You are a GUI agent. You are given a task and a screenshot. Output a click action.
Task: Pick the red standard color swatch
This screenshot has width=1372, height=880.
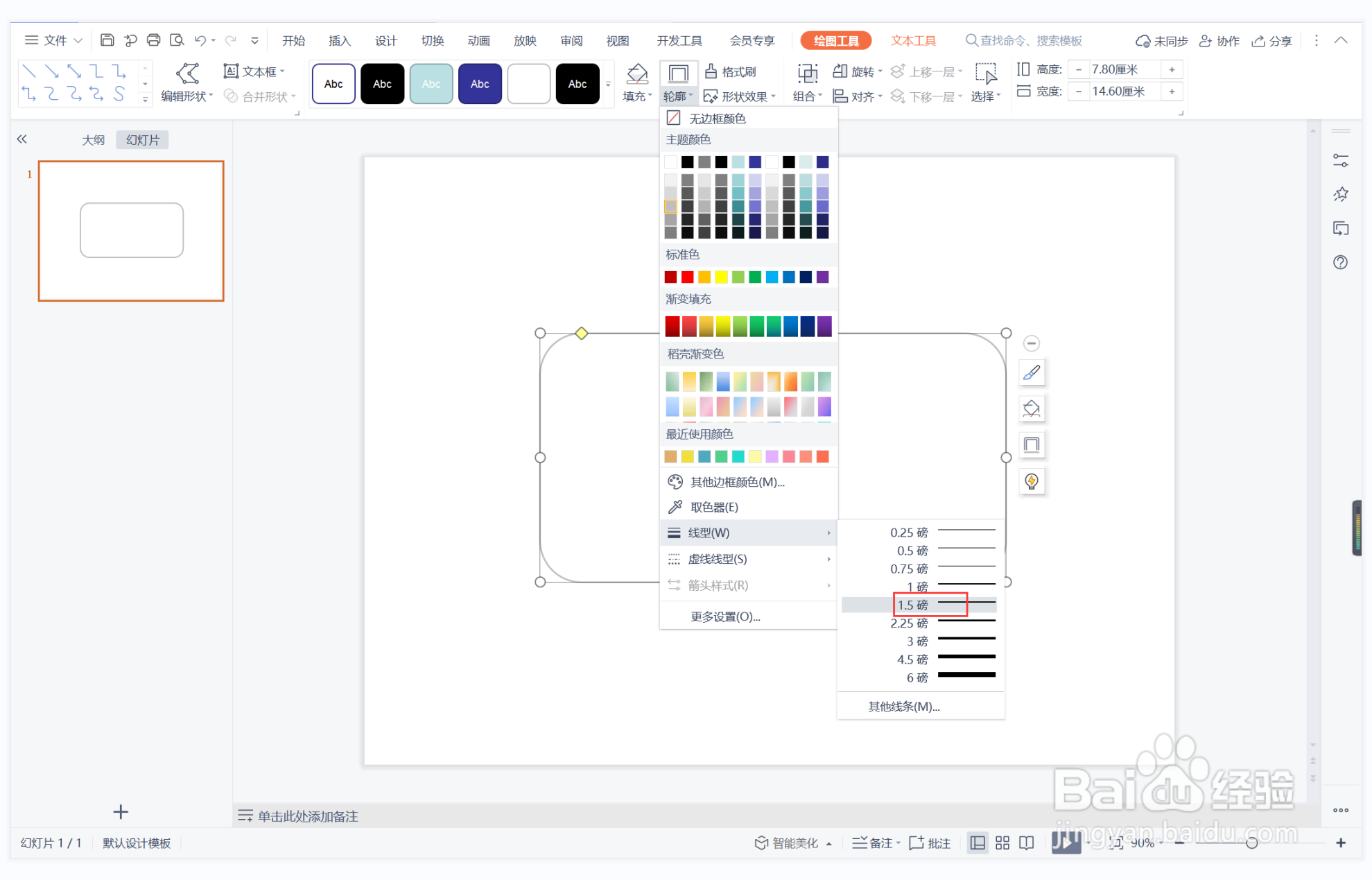[687, 277]
